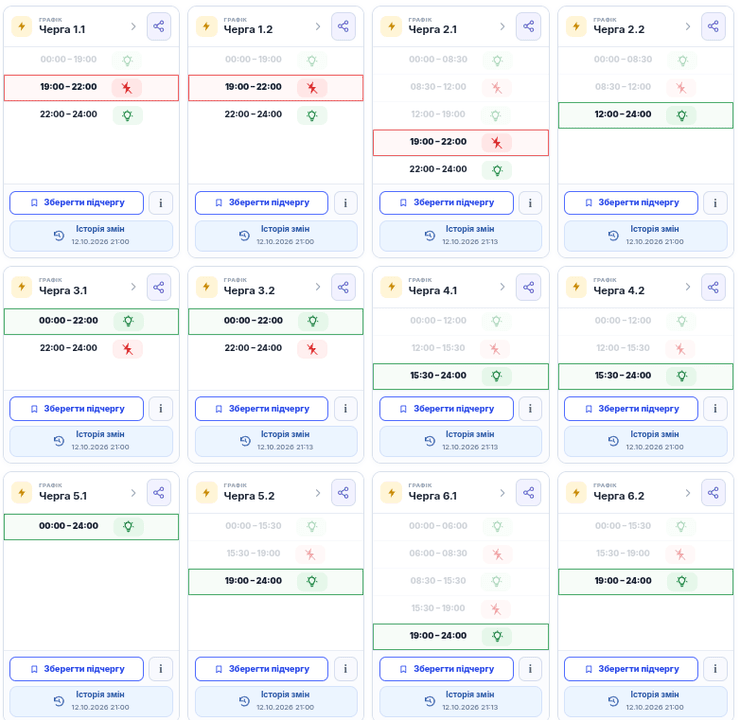
Task: Expand Черга 4.1 details chevron
Action: point(503,287)
